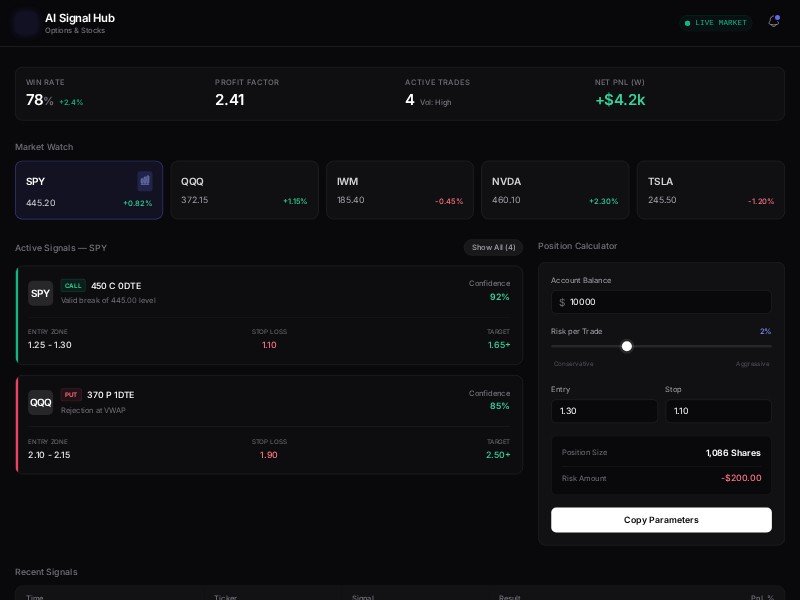Click the chart icon on SPY card

click(x=145, y=181)
